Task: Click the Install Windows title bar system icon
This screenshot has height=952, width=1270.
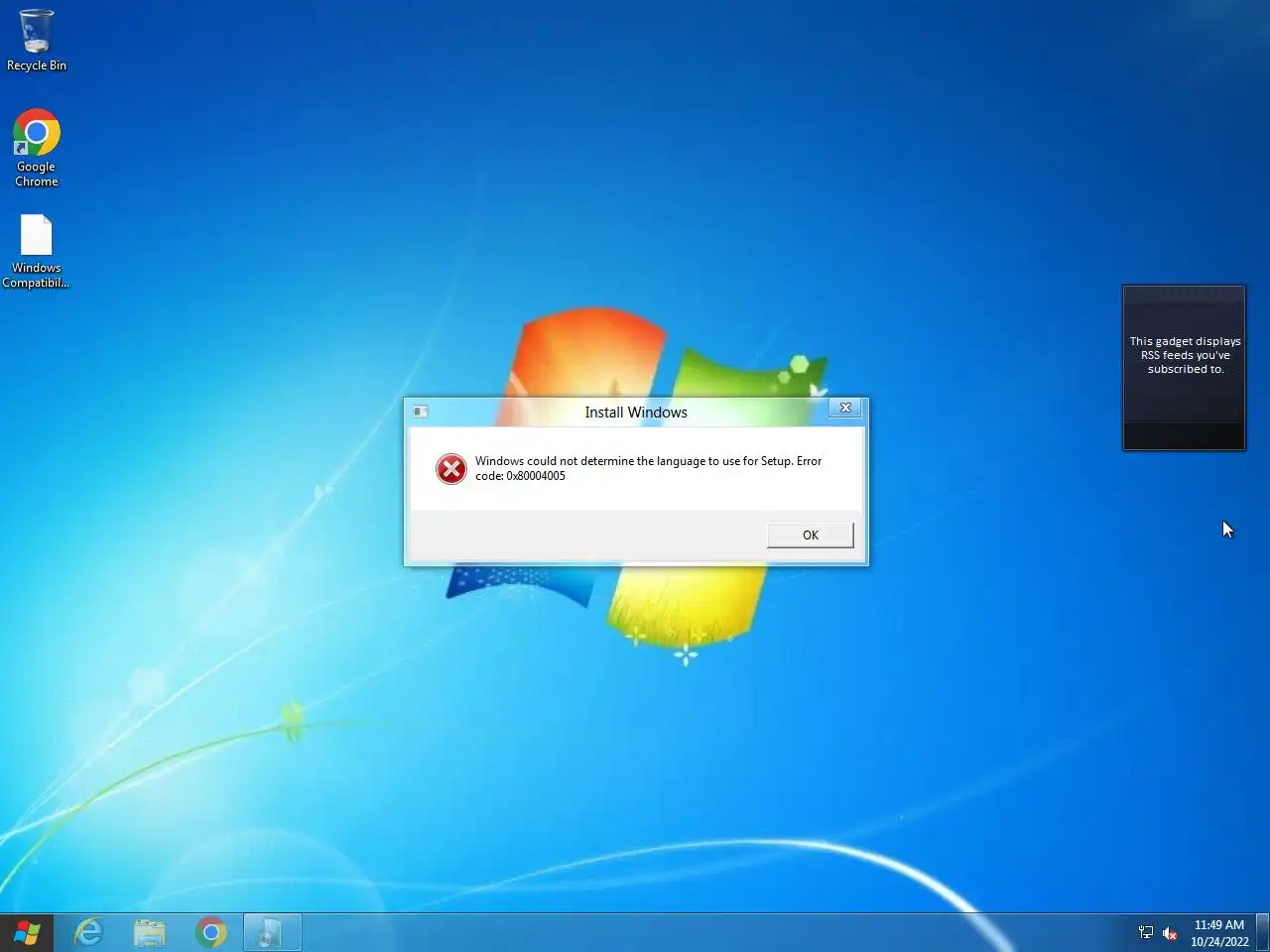Action: pyautogui.click(x=421, y=412)
